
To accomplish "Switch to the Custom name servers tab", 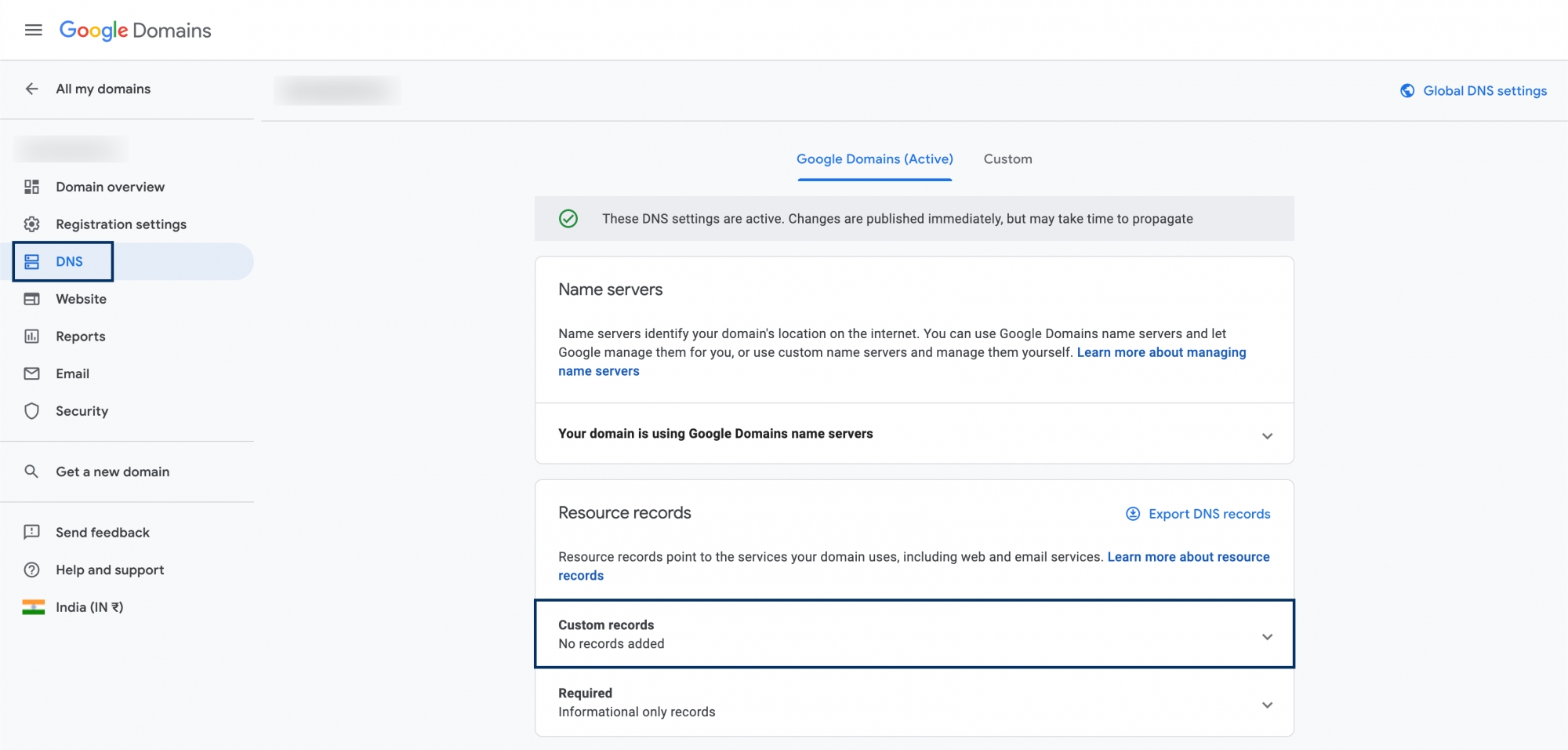I will [x=1007, y=158].
